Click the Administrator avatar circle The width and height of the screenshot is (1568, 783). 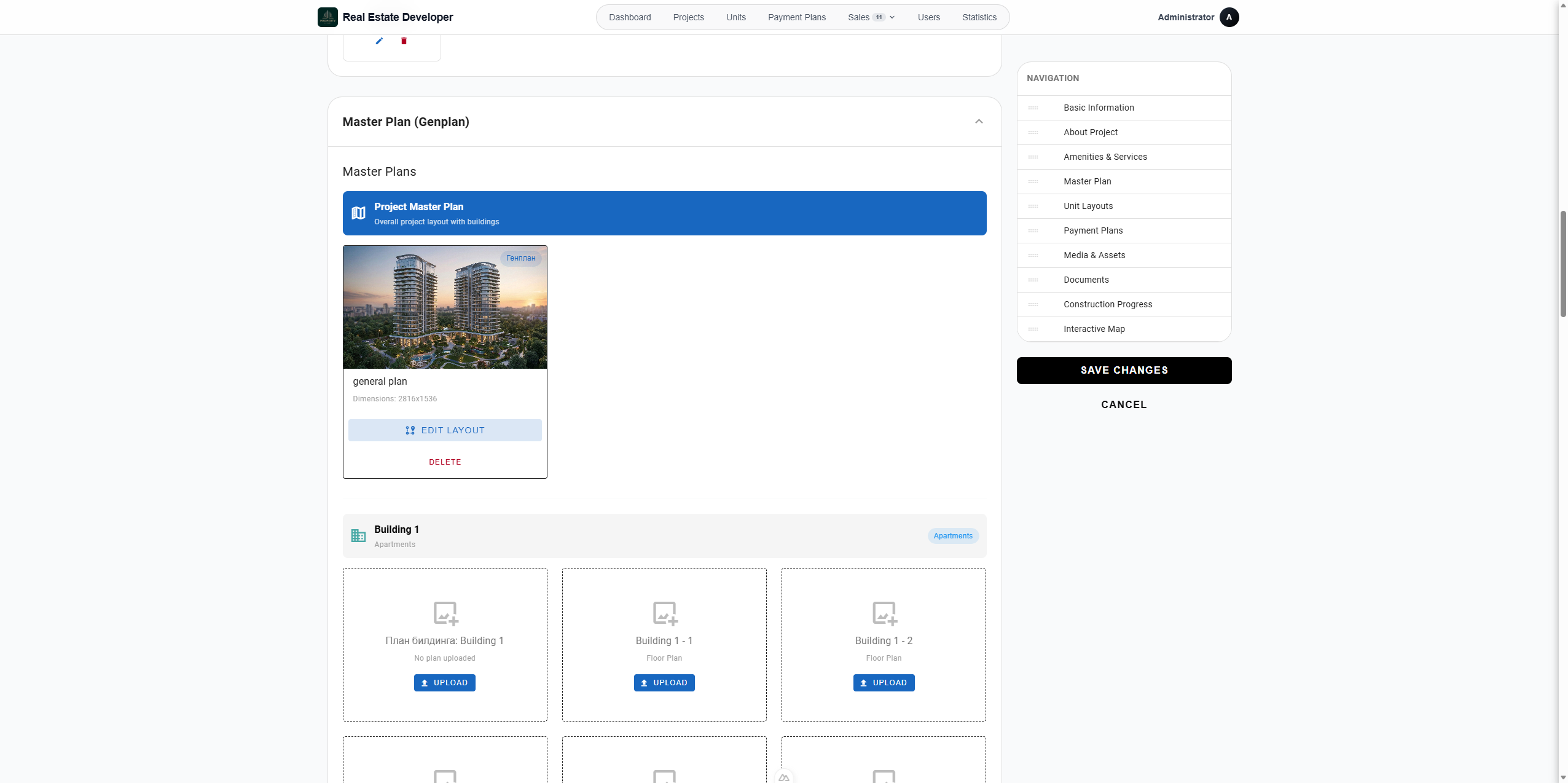click(x=1229, y=17)
